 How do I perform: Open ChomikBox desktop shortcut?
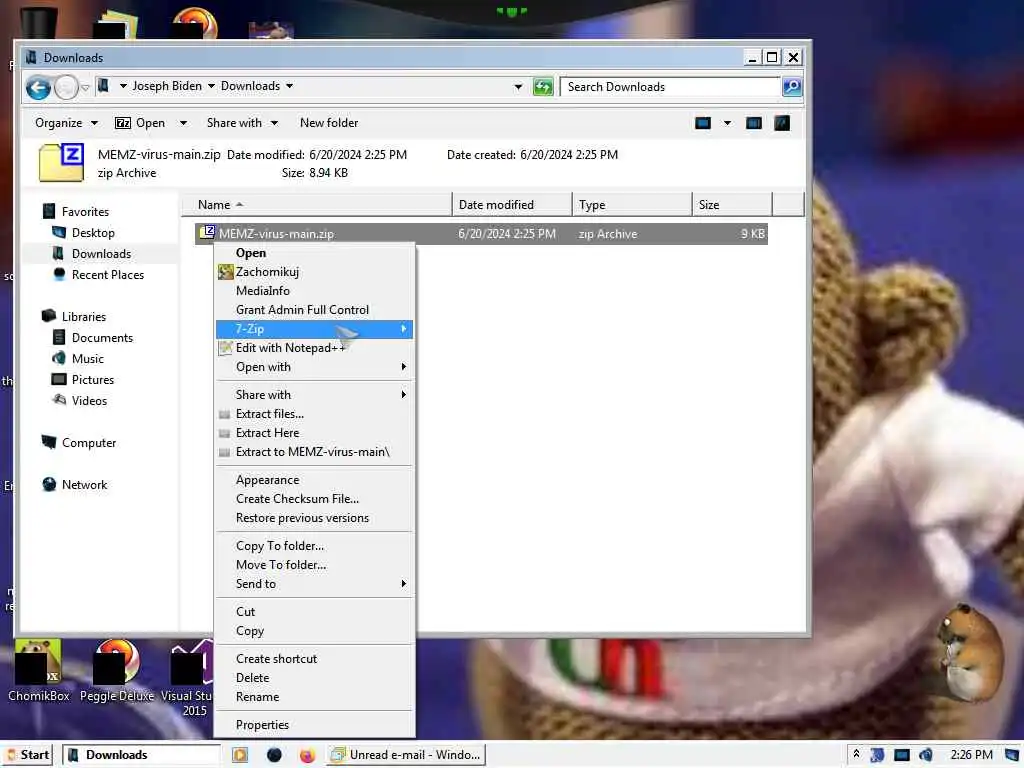coord(38,670)
